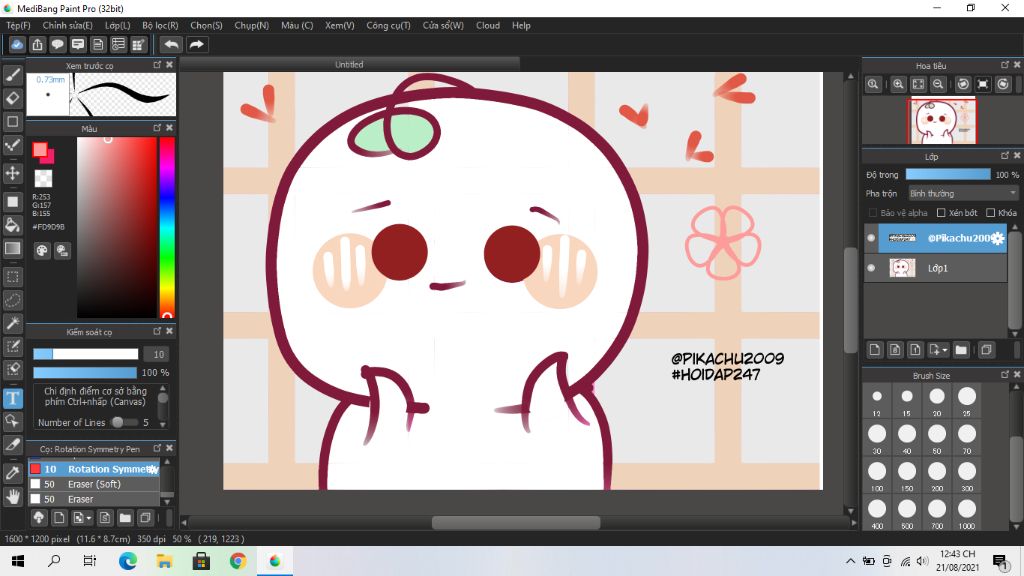
Task: Select the Bucket fill tool
Action: point(12,225)
